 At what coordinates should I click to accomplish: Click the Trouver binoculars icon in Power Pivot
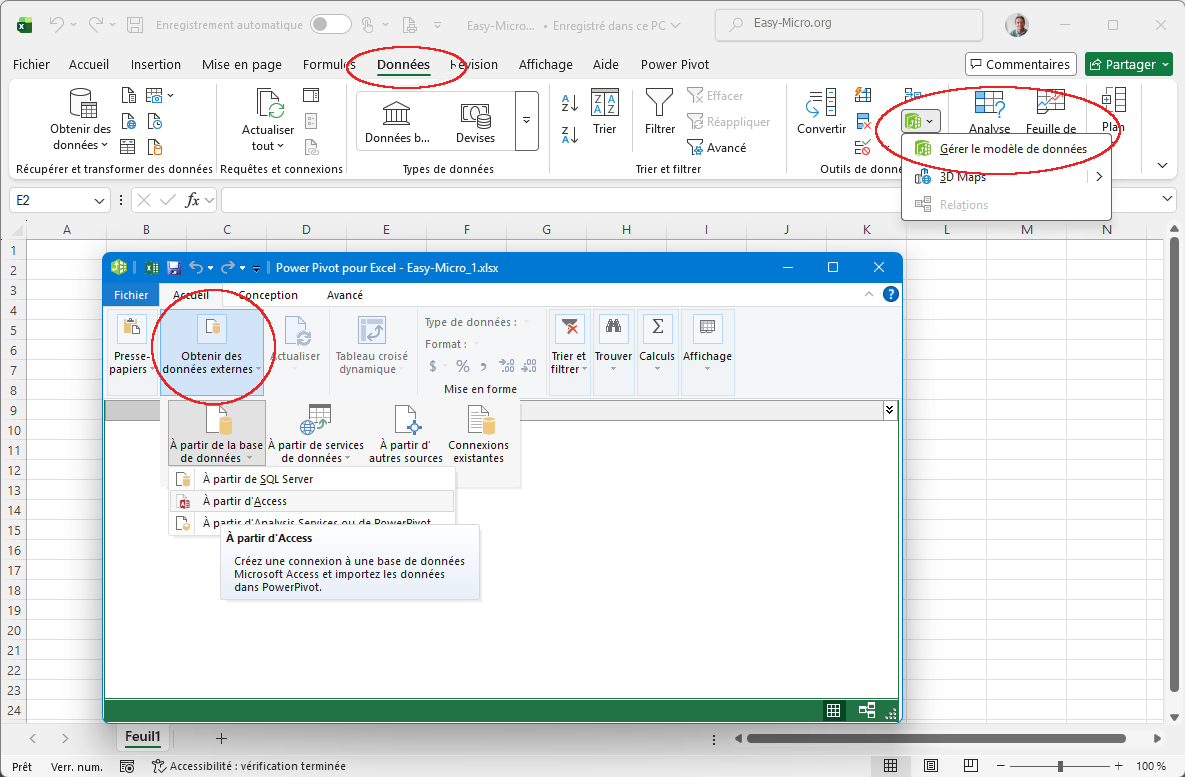point(613,328)
